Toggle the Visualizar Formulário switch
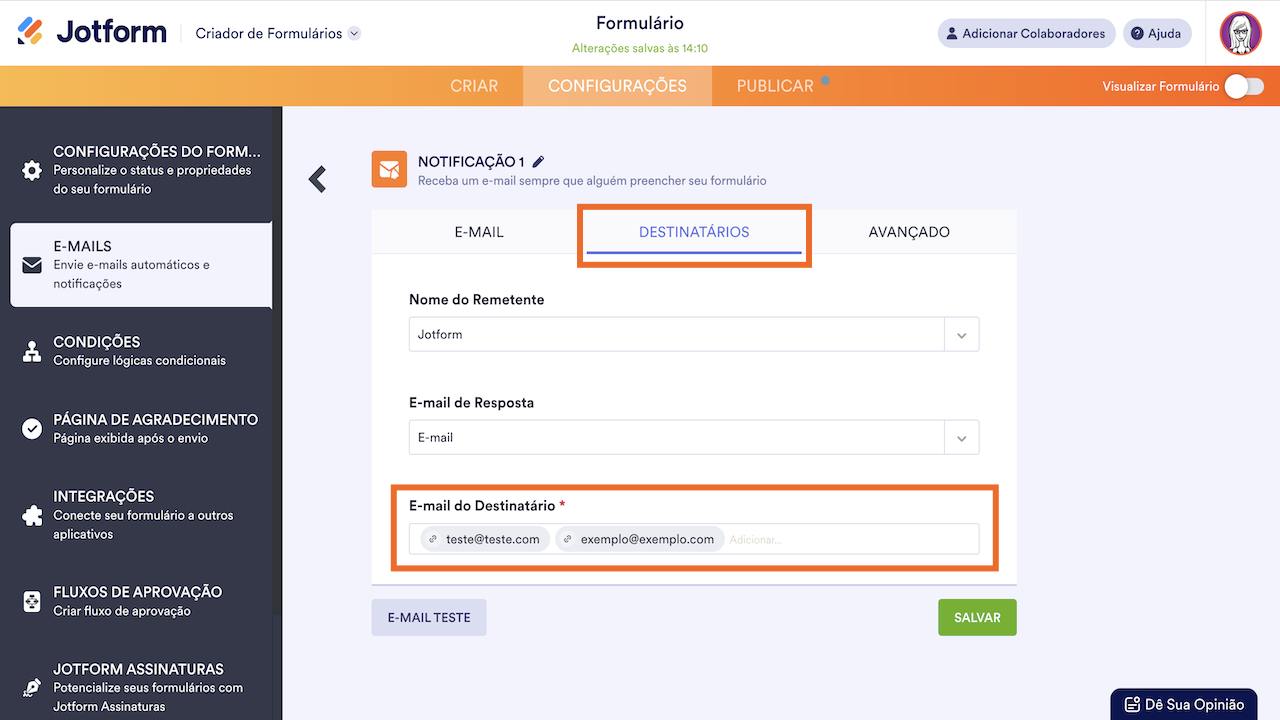Image resolution: width=1280 pixels, height=720 pixels. 1244,86
